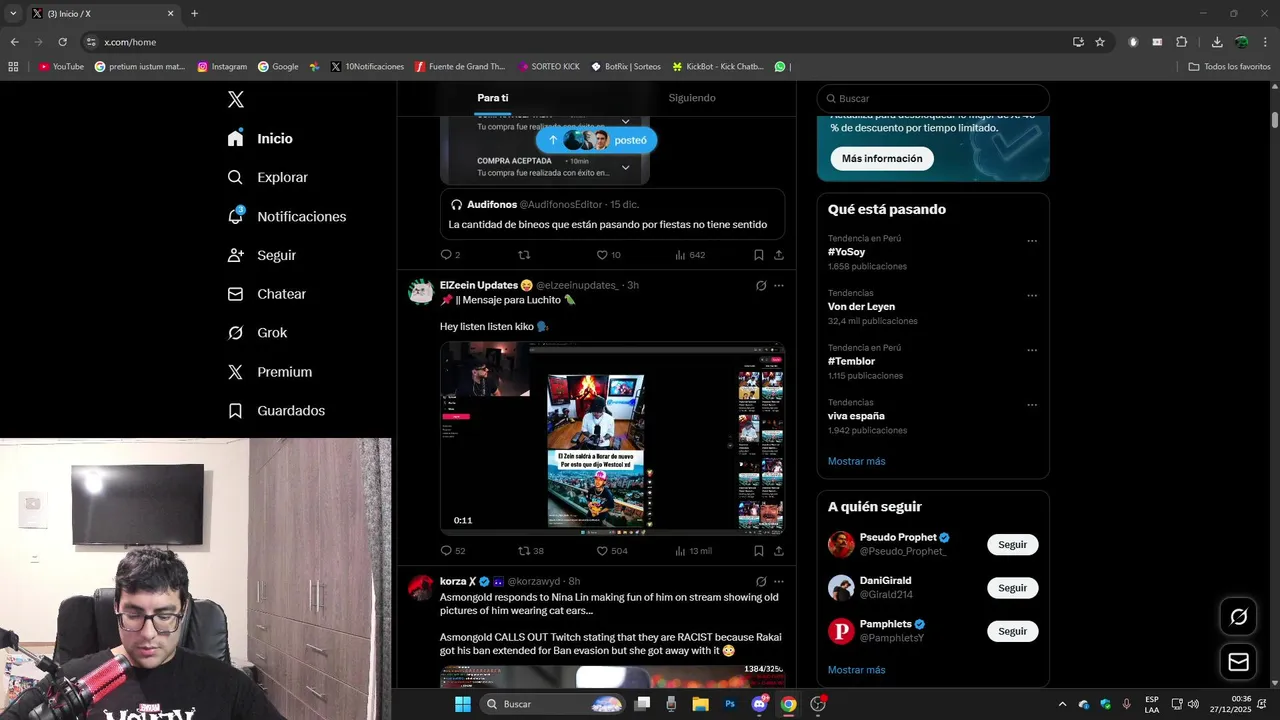Open Notificaciones in the sidebar

pyautogui.click(x=286, y=216)
